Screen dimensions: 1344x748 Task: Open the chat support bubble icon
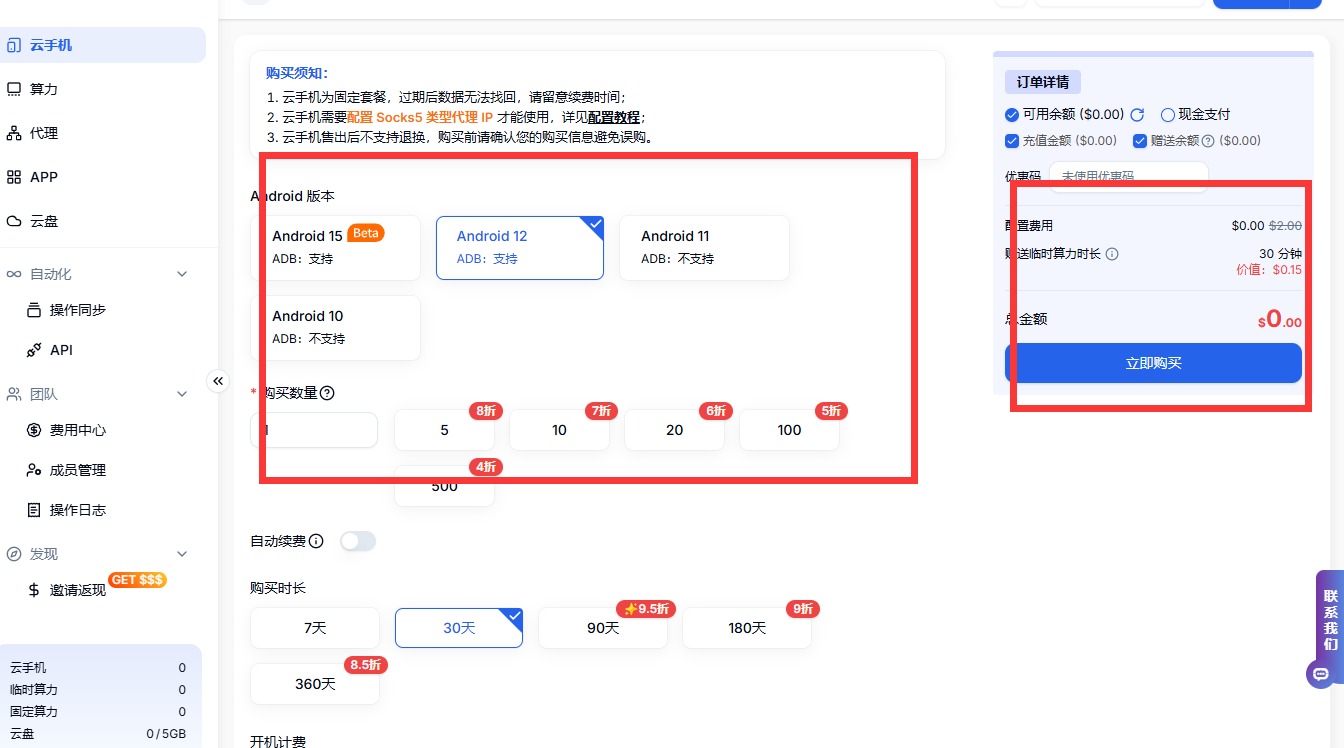pos(1320,674)
